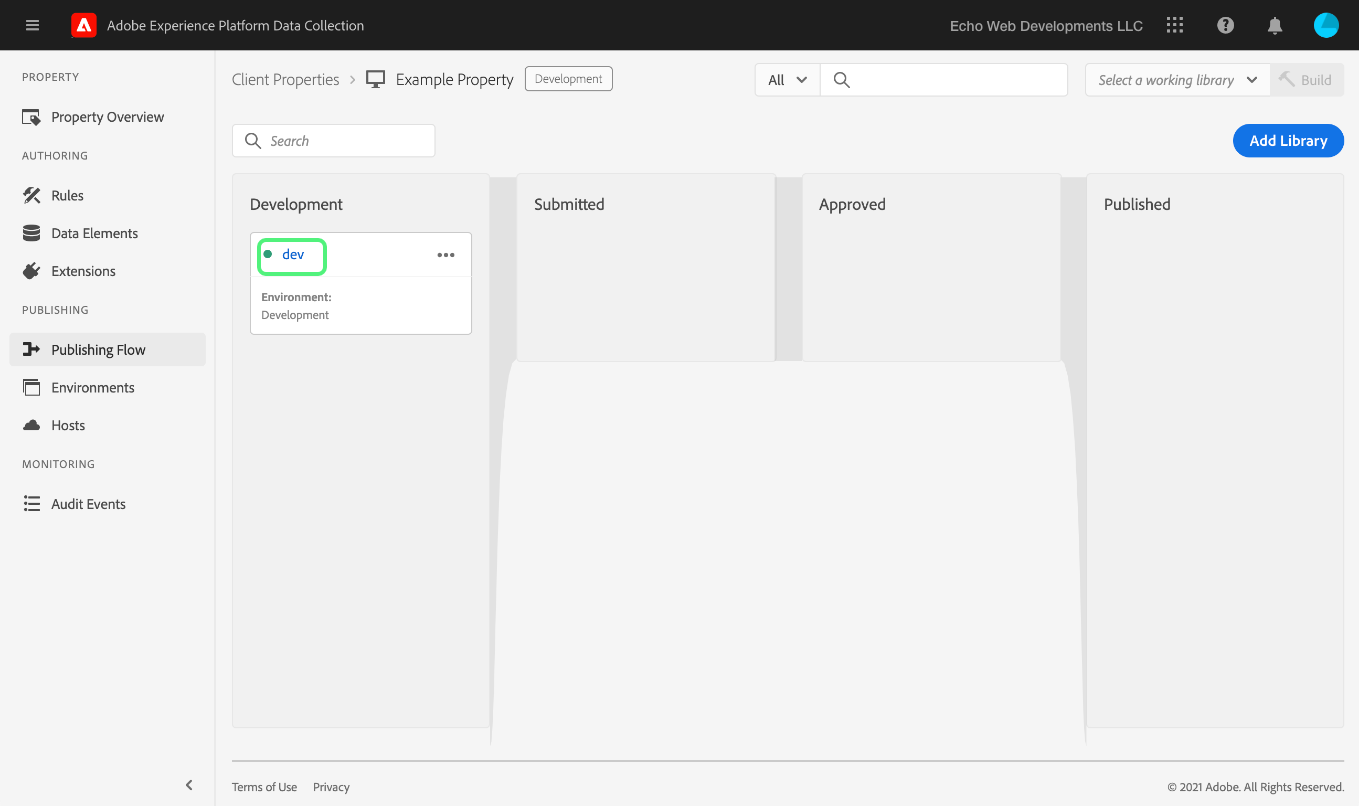Open the Hosts page
This screenshot has width=1359, height=806.
pyautogui.click(x=68, y=425)
